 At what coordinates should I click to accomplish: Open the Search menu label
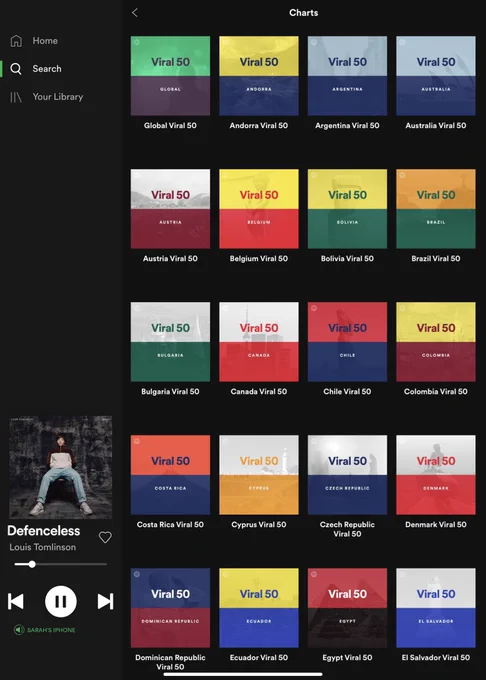pos(47,69)
